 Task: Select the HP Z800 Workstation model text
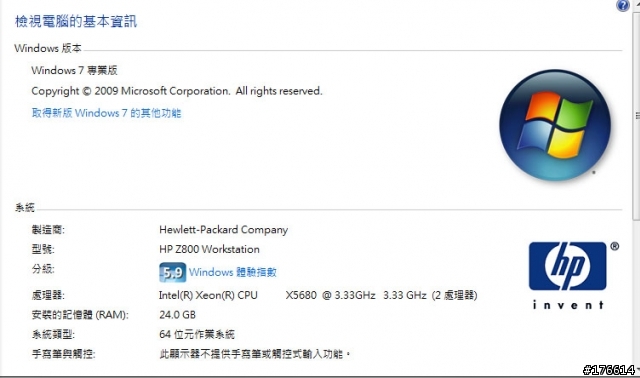click(x=209, y=249)
